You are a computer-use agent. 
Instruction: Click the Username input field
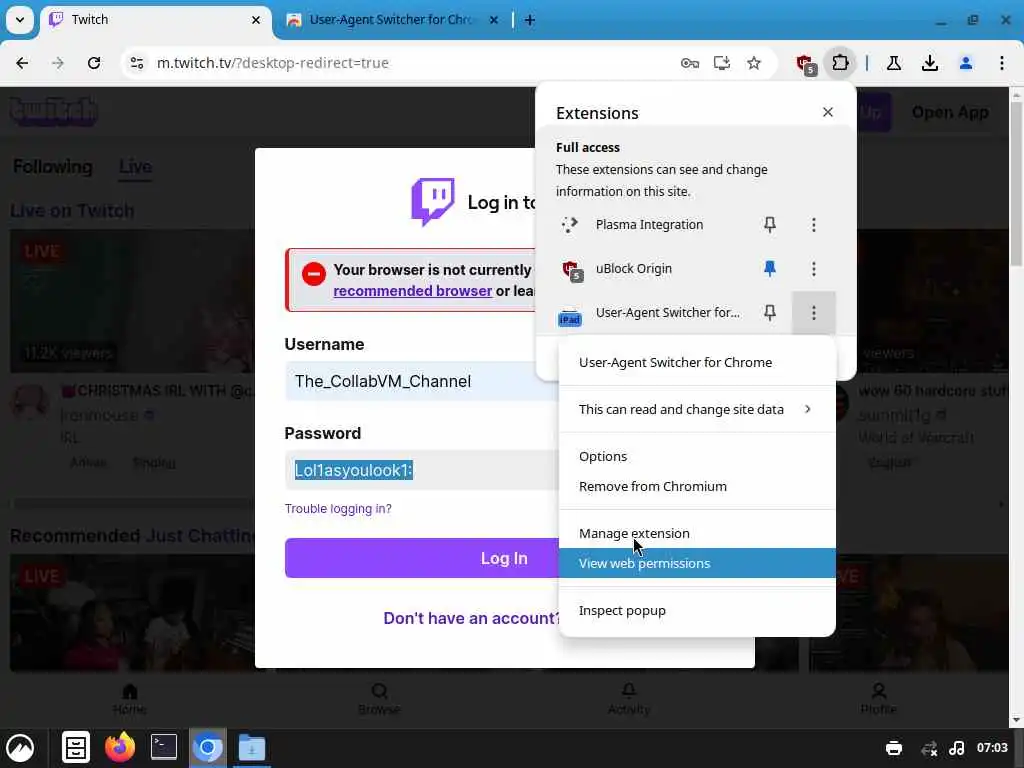422,381
